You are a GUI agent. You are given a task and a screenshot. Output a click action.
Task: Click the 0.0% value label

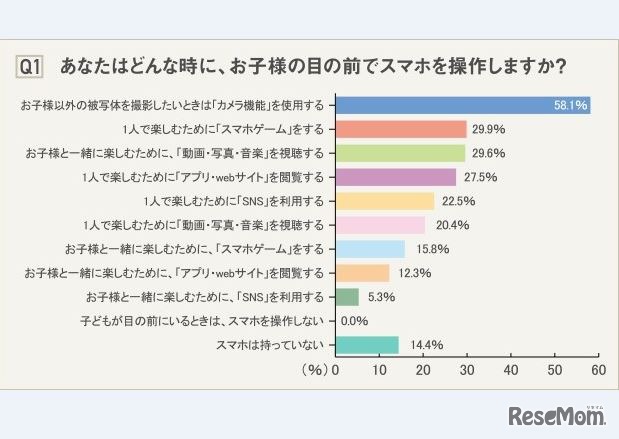tap(355, 321)
